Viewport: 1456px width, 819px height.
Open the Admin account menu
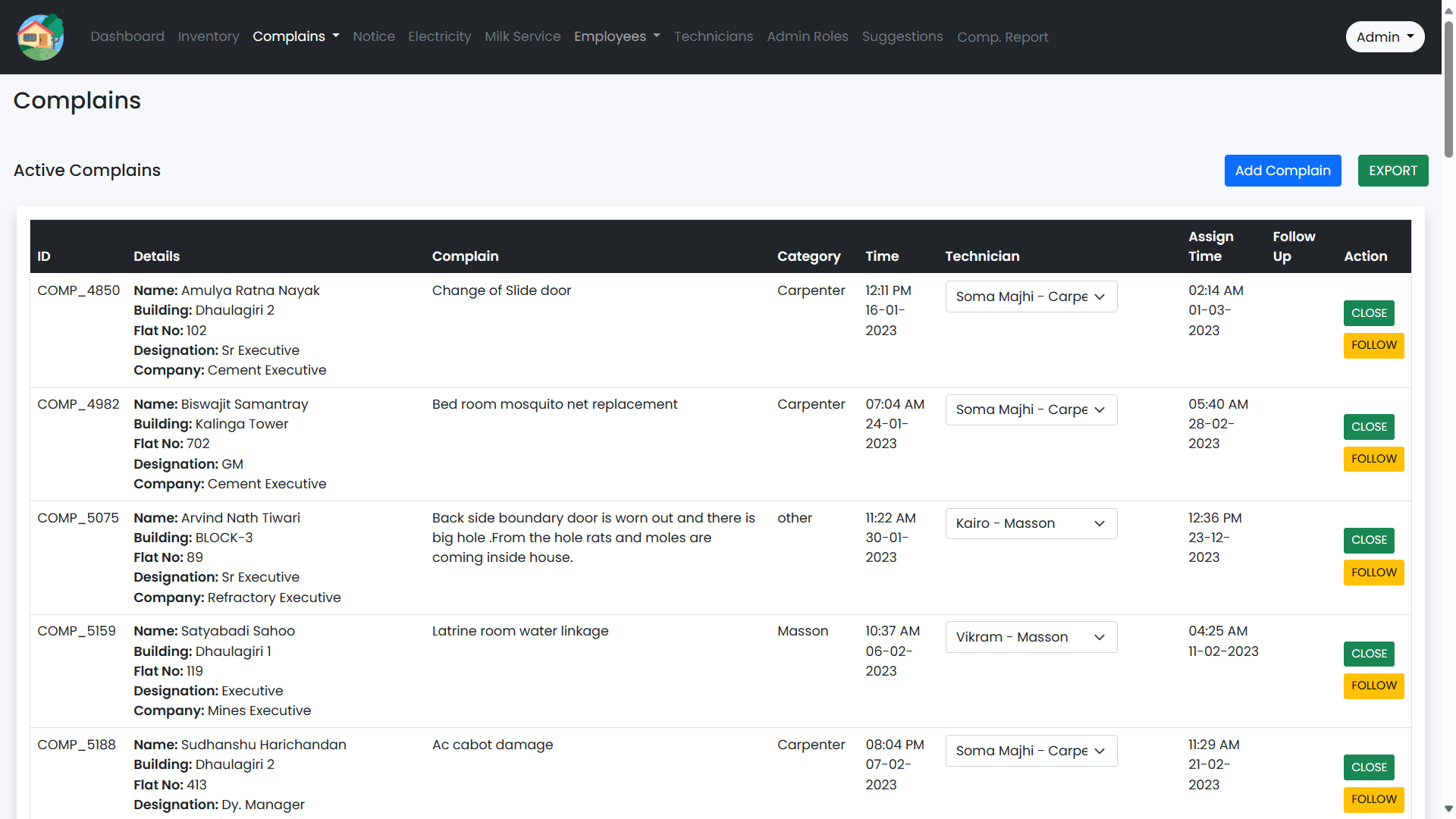click(1385, 36)
